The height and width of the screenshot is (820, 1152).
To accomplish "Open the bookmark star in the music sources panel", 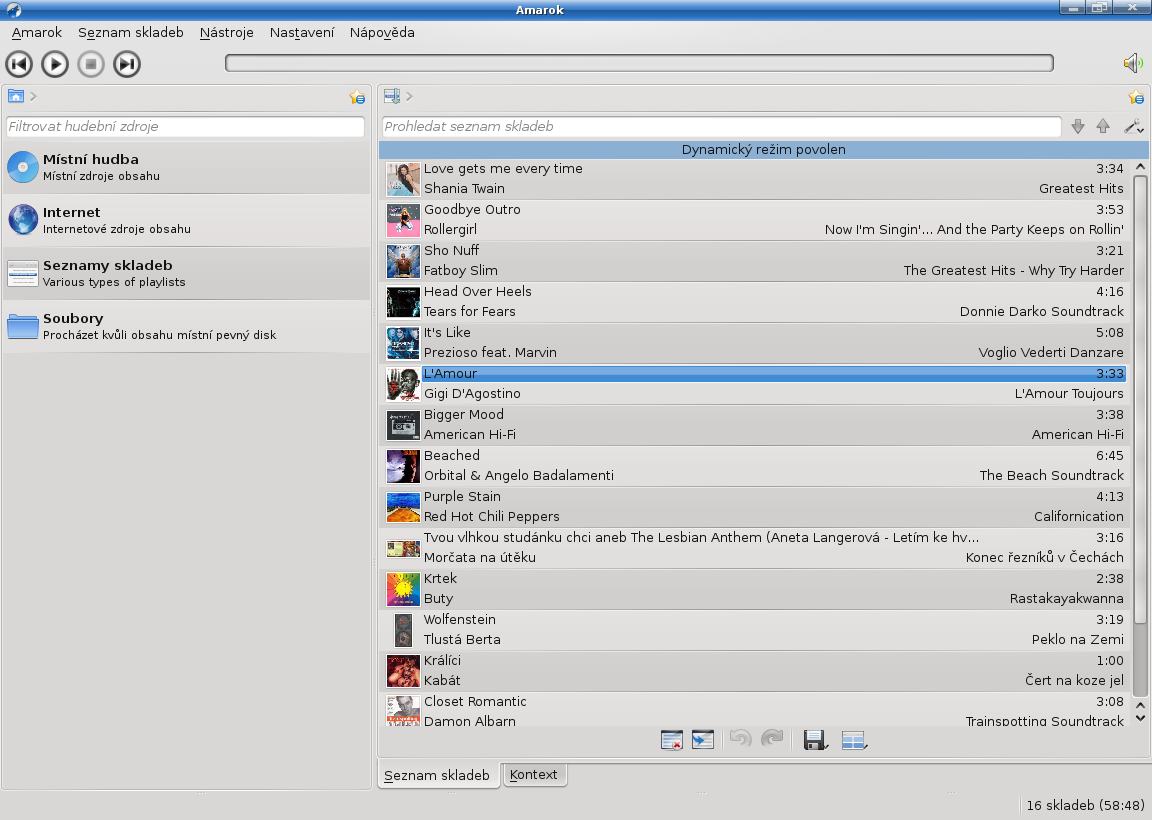I will point(357,97).
